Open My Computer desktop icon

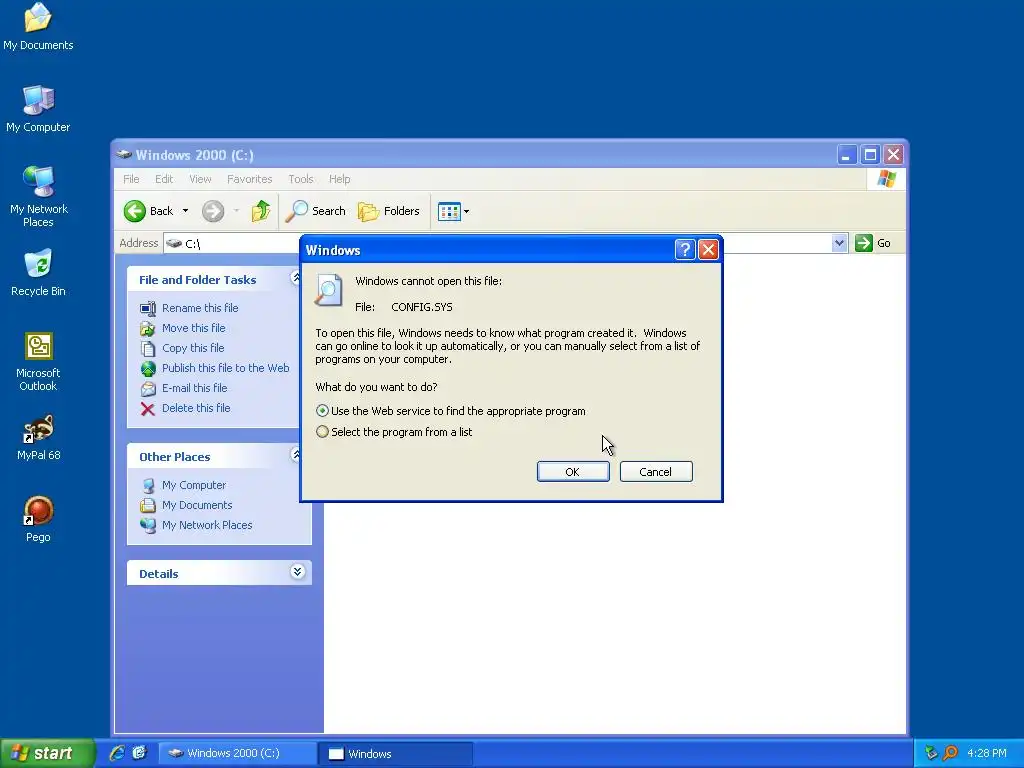click(38, 108)
